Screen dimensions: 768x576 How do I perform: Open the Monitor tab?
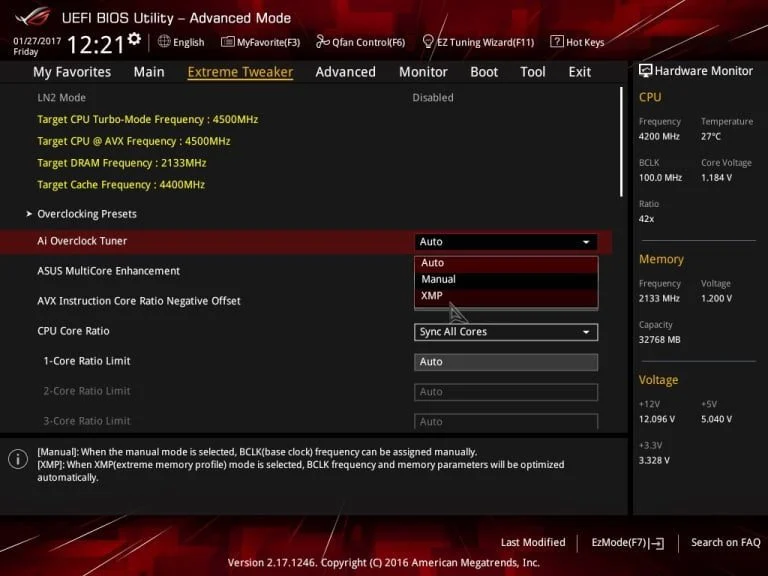click(423, 72)
